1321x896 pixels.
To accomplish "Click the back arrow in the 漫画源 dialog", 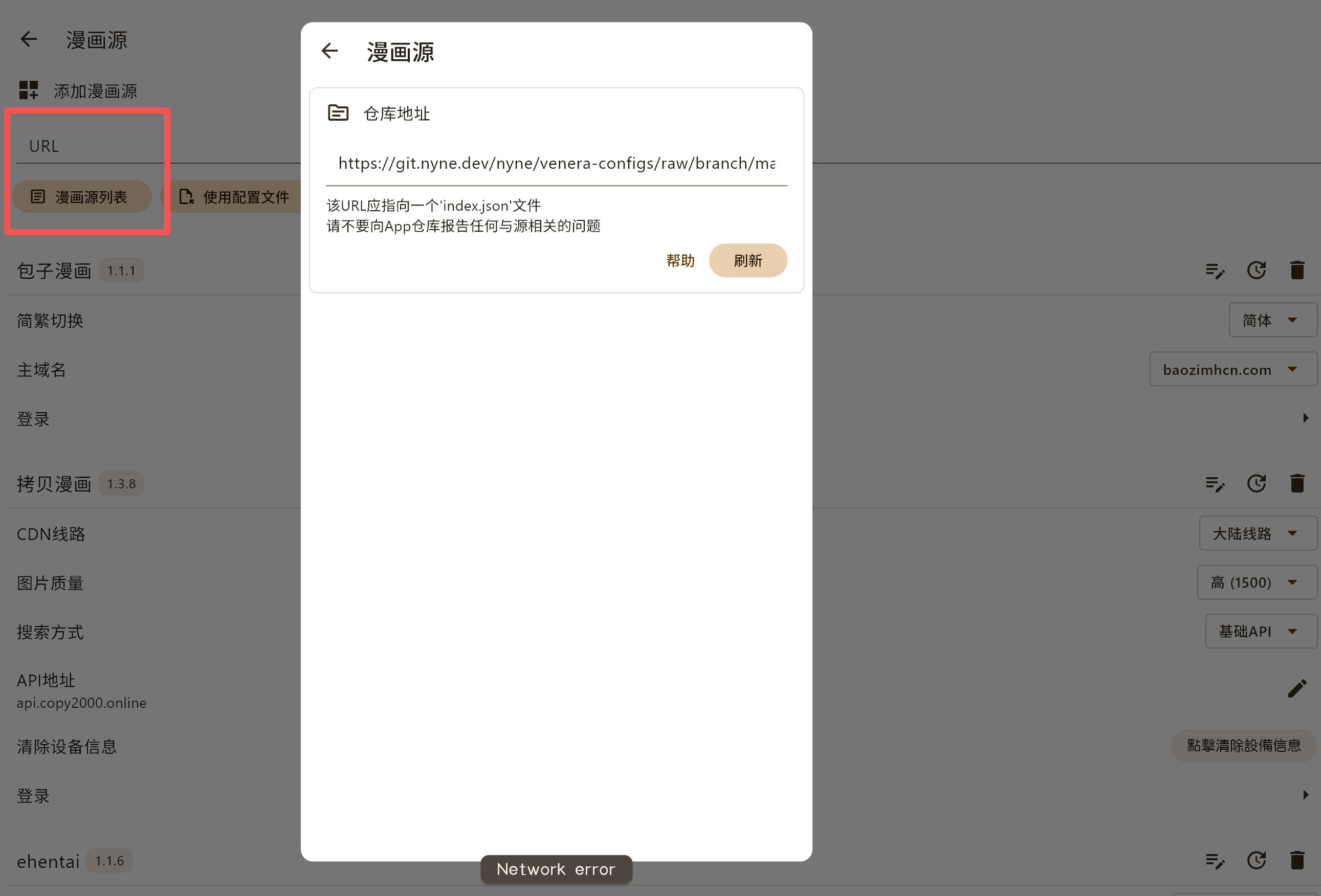I will click(x=329, y=51).
